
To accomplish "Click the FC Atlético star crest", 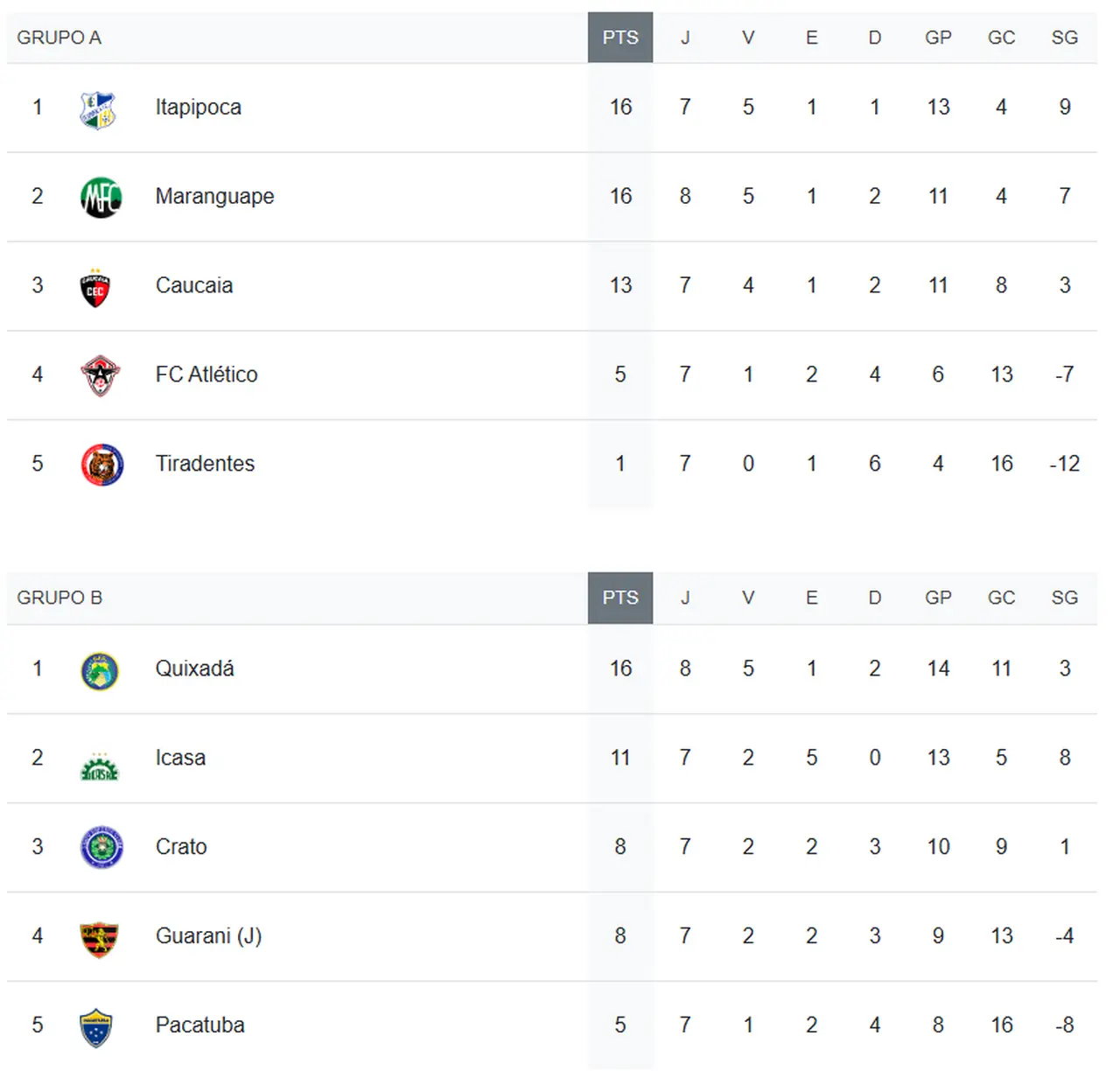I will (x=100, y=376).
